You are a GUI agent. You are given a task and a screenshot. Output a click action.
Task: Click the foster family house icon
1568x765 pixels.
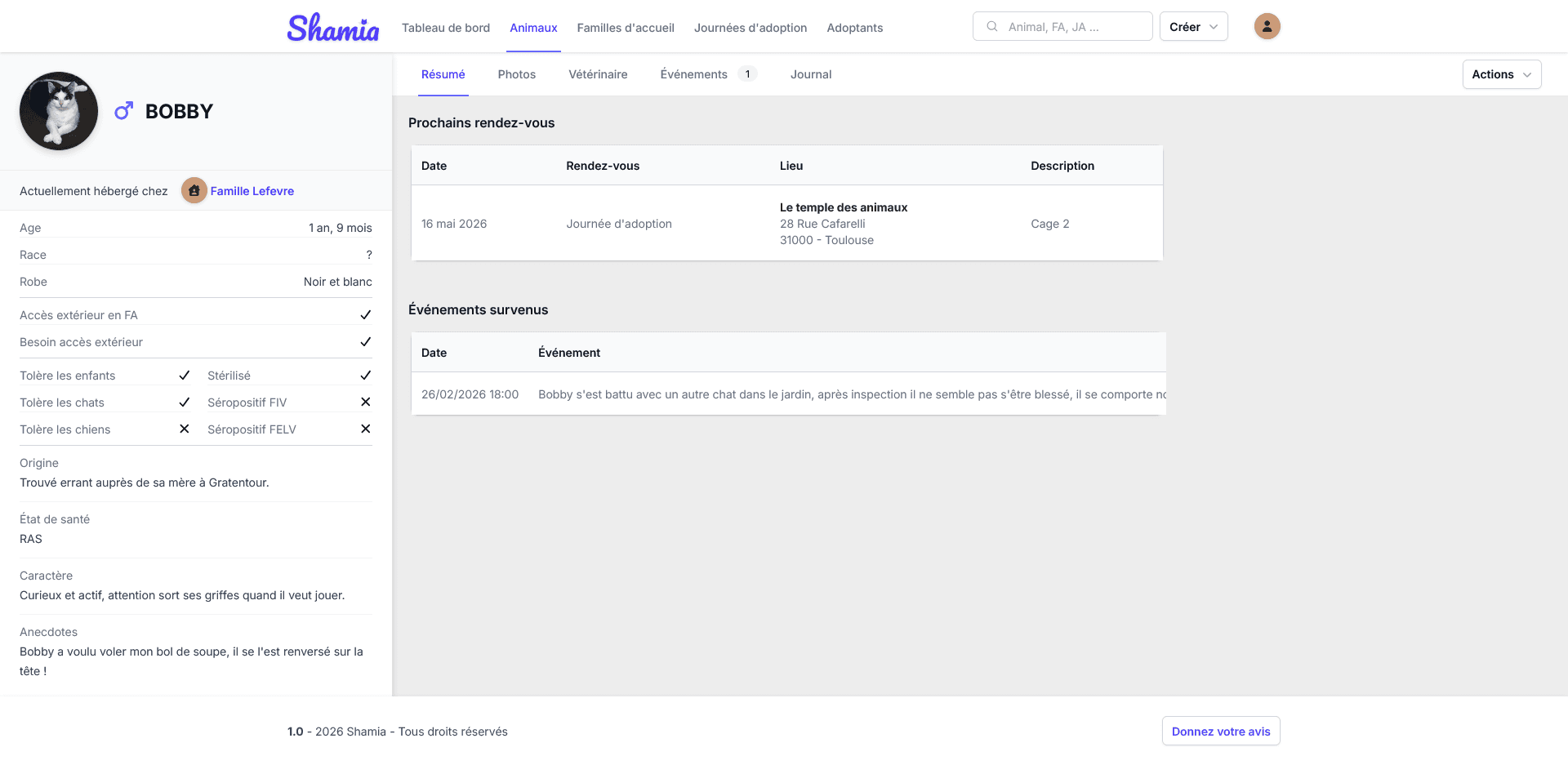[194, 191]
